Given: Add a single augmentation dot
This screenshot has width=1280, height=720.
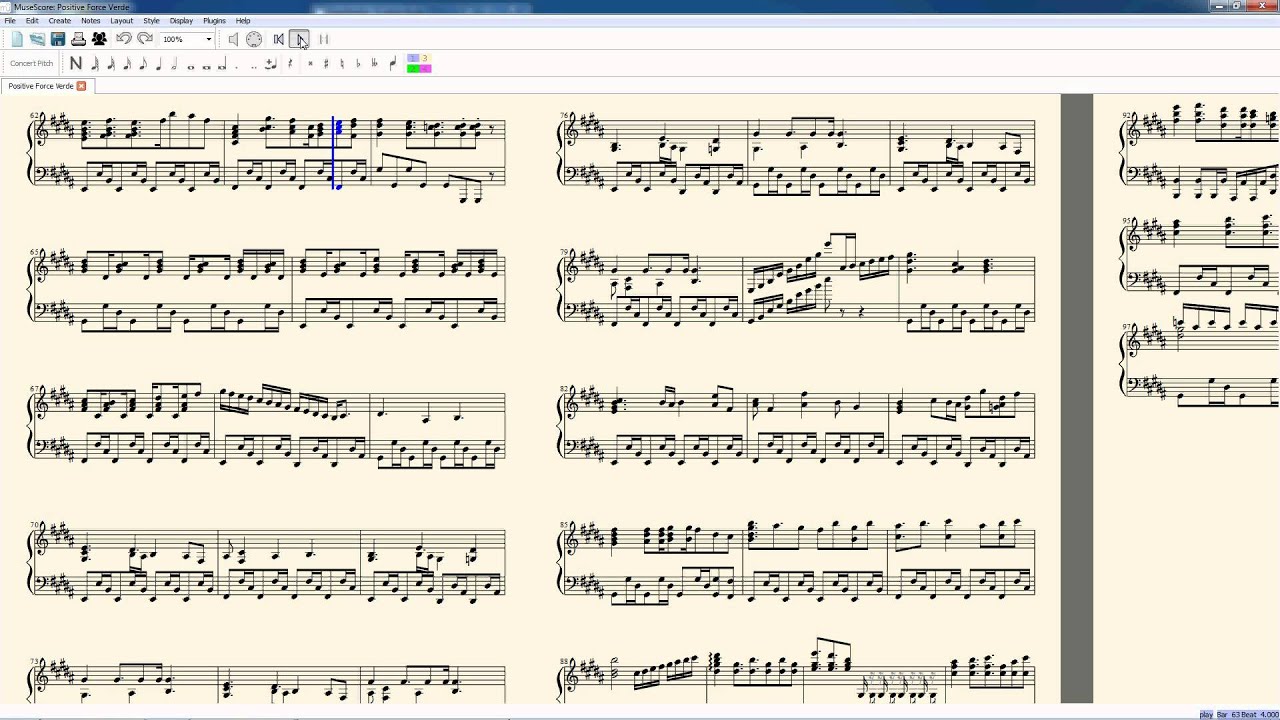Looking at the screenshot, I should [x=237, y=66].
